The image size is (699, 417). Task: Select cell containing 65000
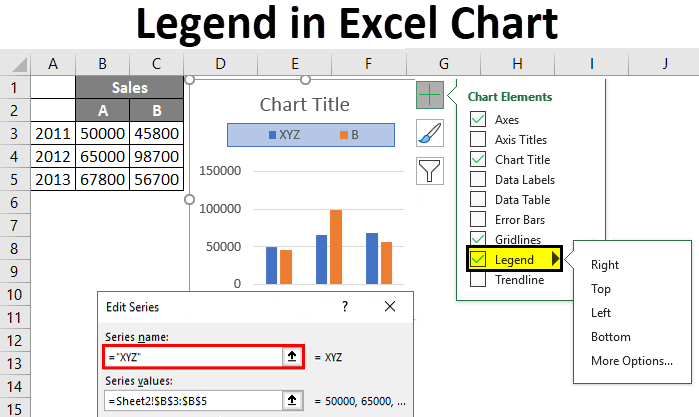103,157
